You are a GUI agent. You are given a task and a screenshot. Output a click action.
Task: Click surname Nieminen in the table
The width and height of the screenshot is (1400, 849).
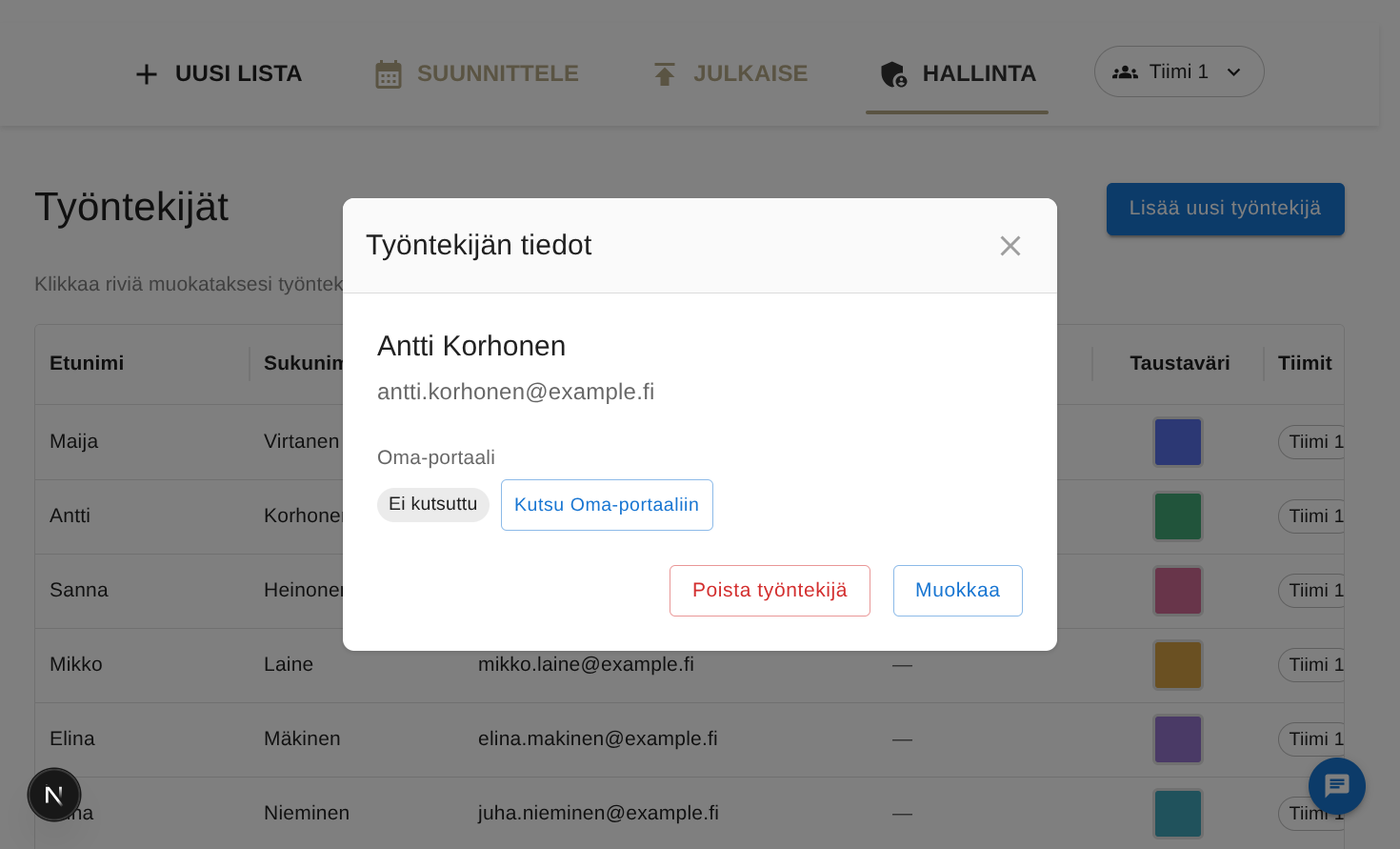pyautogui.click(x=307, y=813)
